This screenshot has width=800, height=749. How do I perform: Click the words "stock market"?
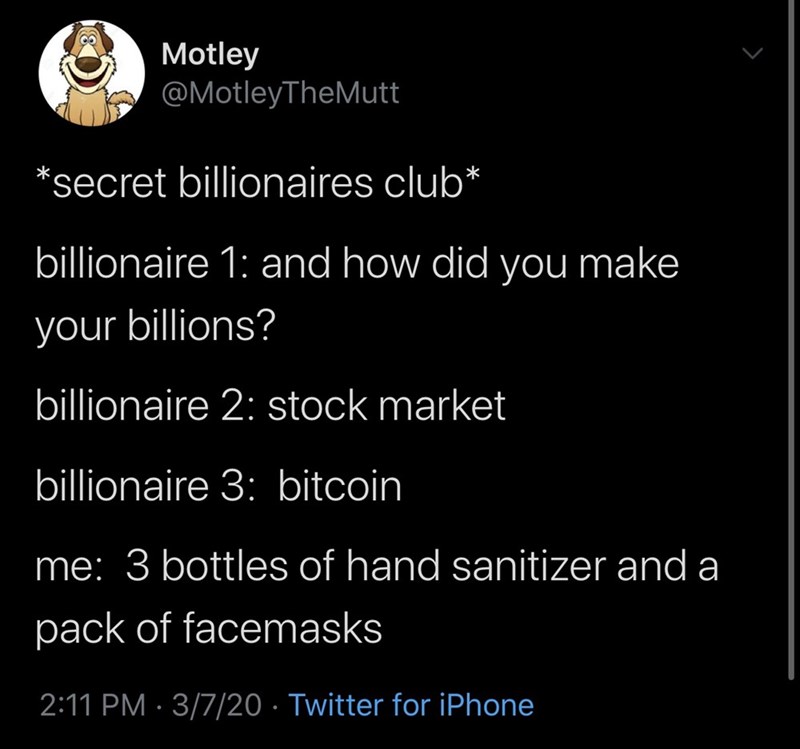click(x=387, y=408)
